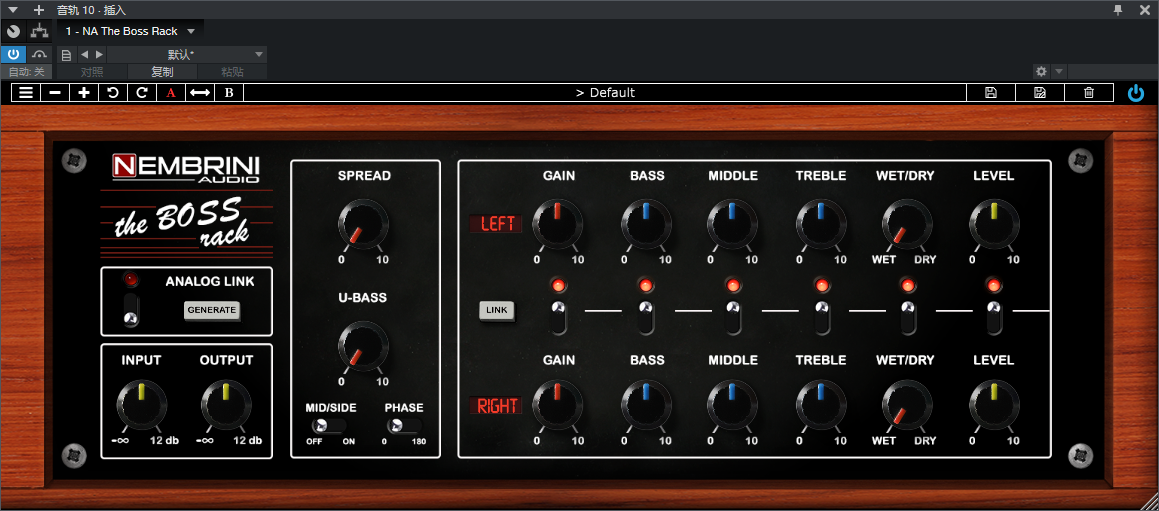Click the automation read icon beside power

tap(39, 54)
